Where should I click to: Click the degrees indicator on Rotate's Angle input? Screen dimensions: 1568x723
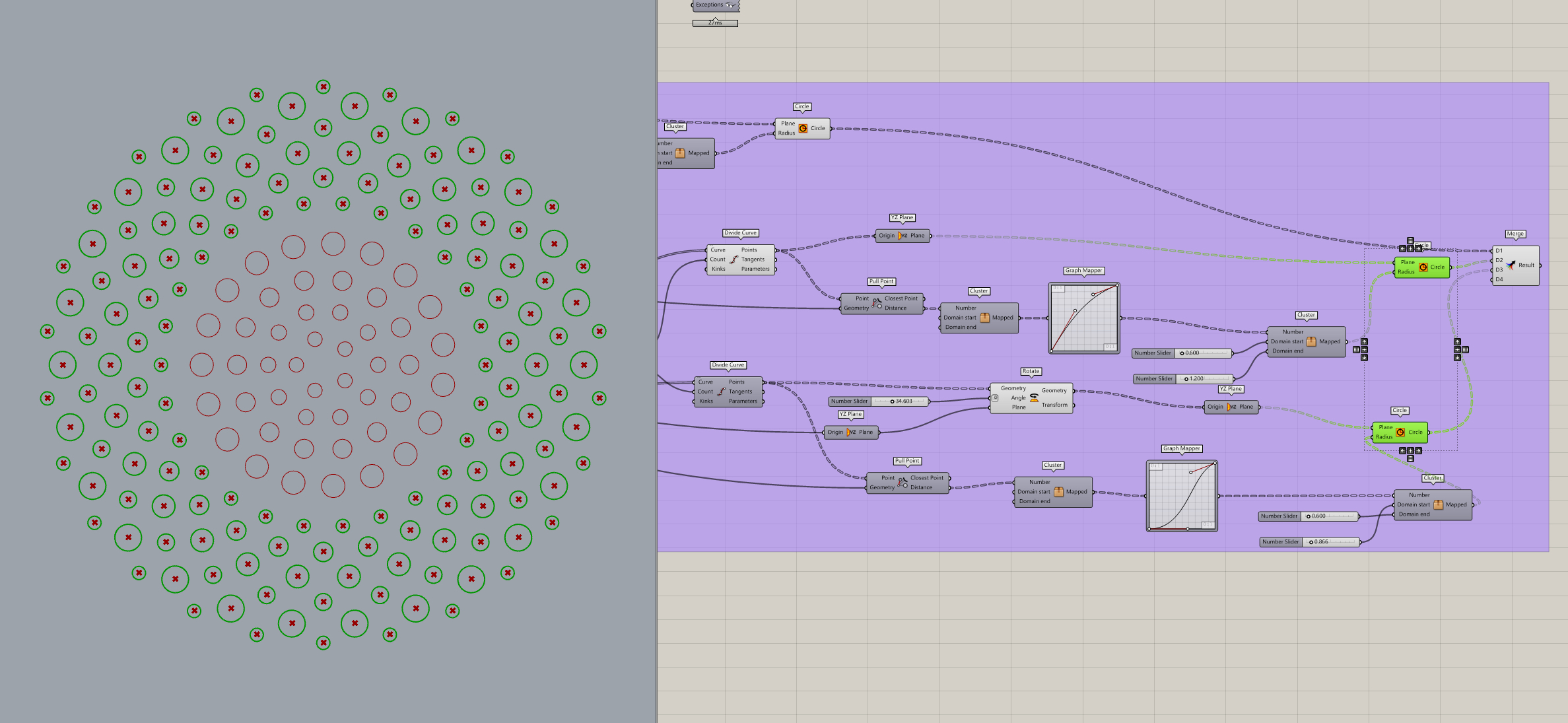coord(996,397)
